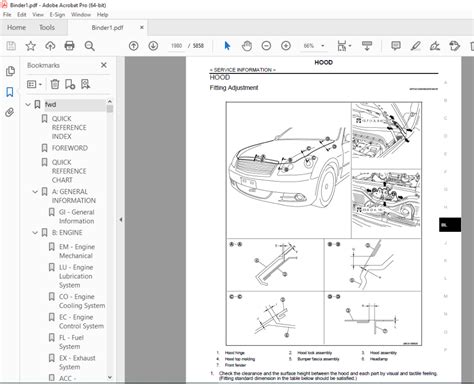Switch to the Tools tab
Screen dimensions: 474x384
(x=47, y=27)
